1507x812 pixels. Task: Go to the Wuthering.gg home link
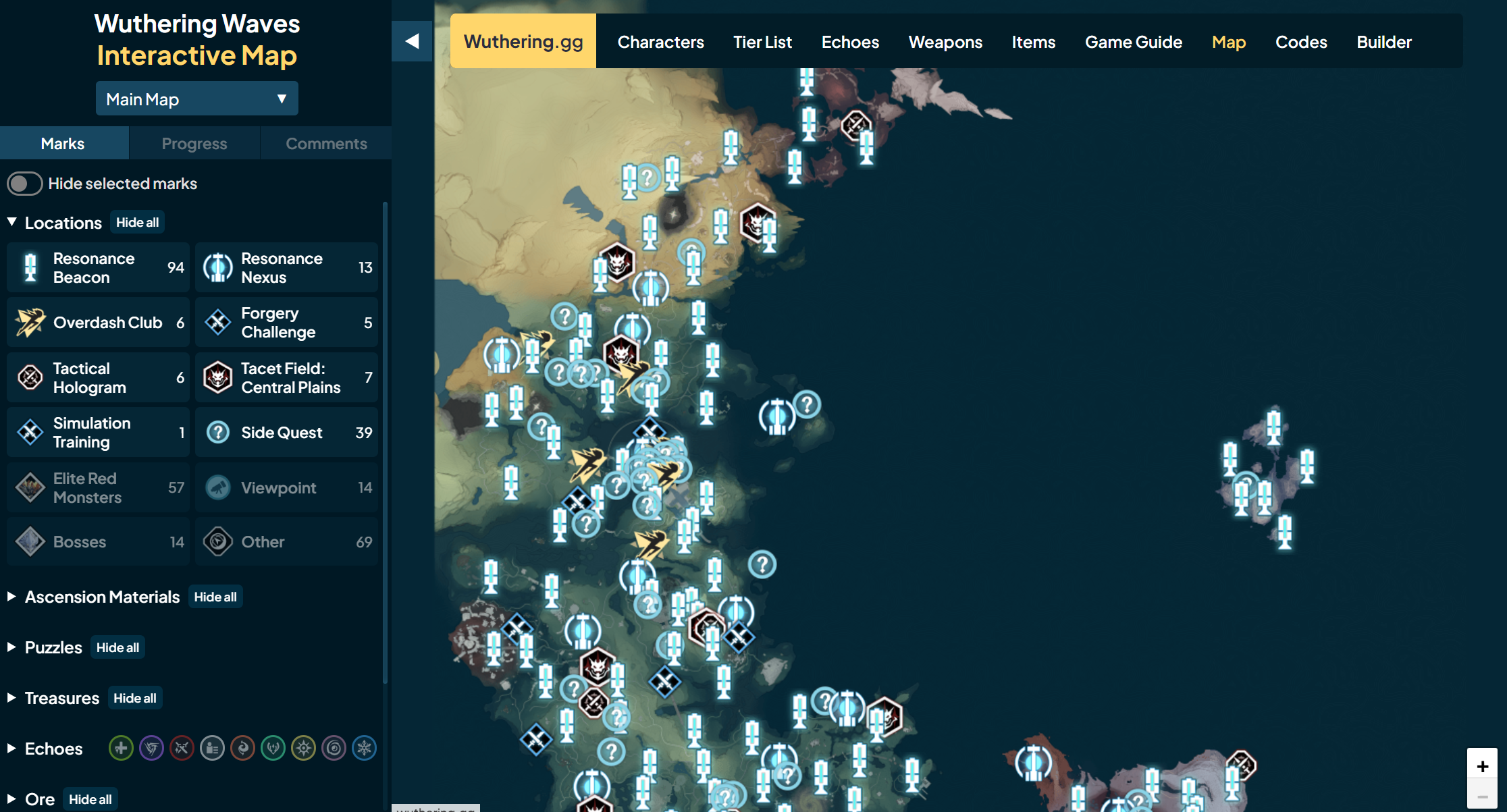pos(523,41)
